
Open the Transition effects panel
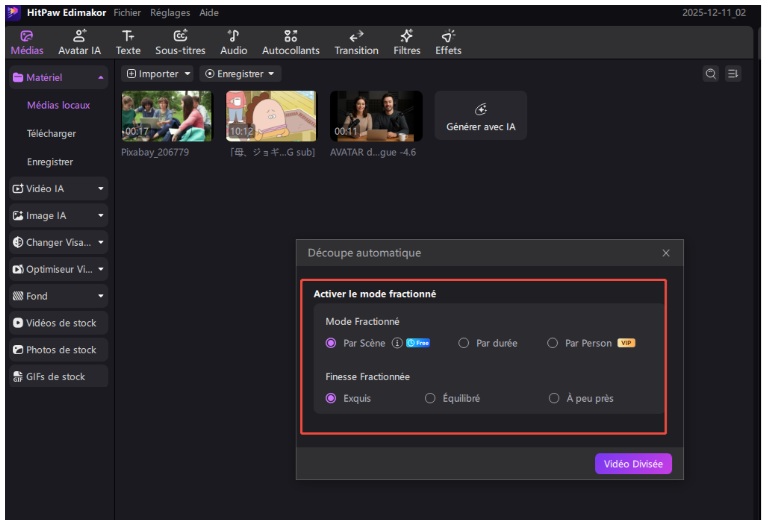click(356, 42)
